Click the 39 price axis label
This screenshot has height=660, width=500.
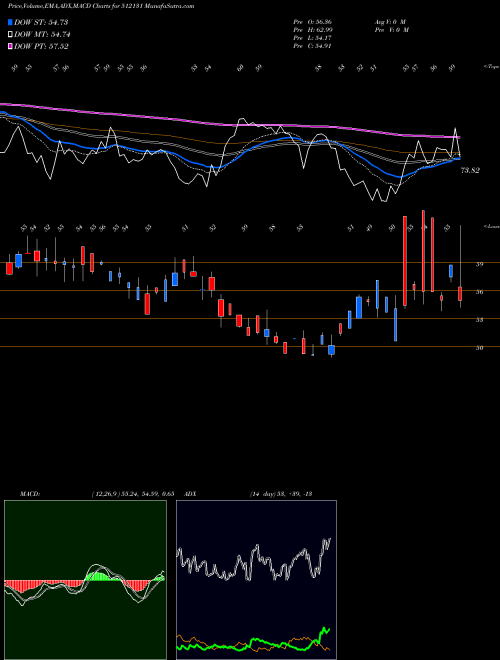[479, 264]
